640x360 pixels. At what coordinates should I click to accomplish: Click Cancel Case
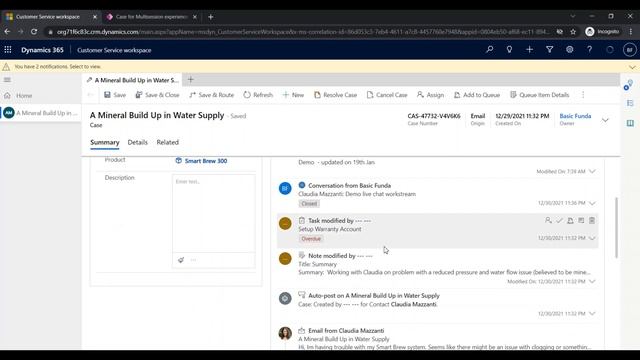coord(387,95)
